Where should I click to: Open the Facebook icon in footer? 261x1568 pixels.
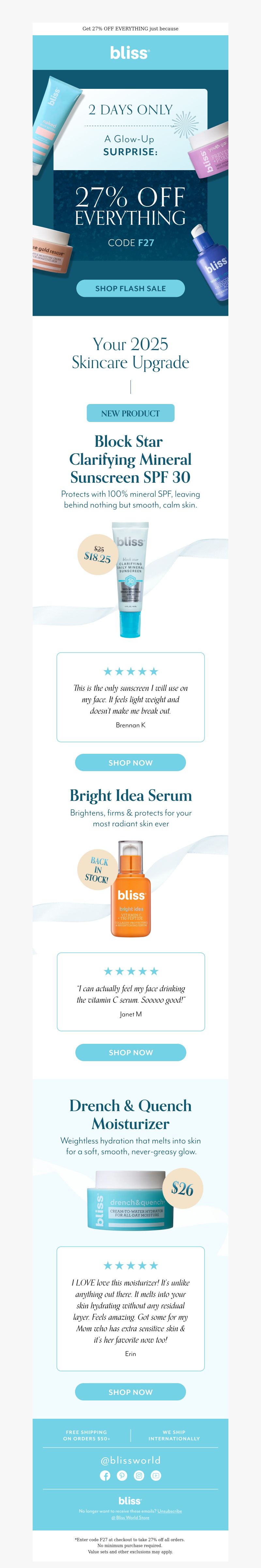(105, 1476)
